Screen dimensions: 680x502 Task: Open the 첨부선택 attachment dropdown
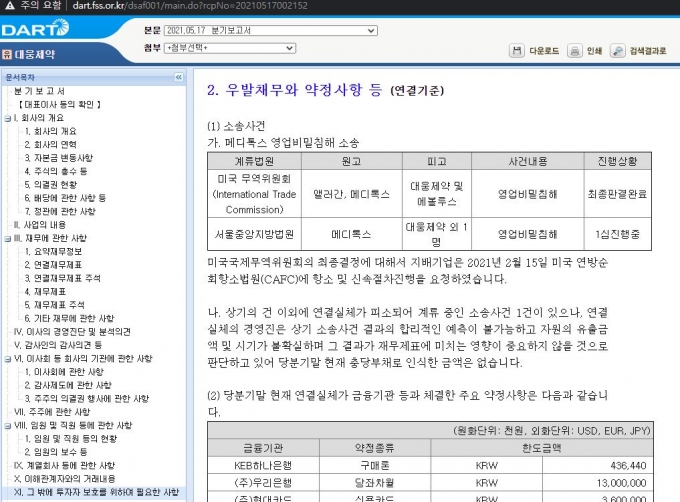point(230,48)
